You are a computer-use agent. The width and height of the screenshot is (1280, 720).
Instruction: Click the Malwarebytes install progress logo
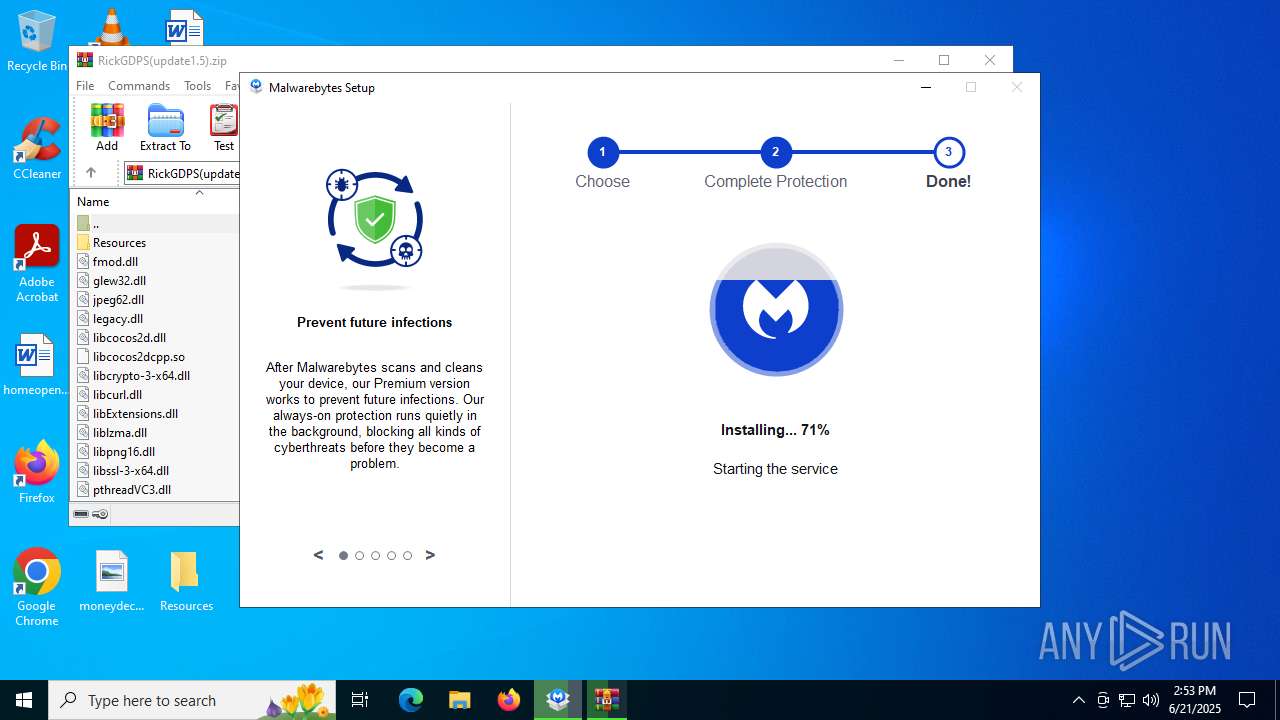coord(776,309)
